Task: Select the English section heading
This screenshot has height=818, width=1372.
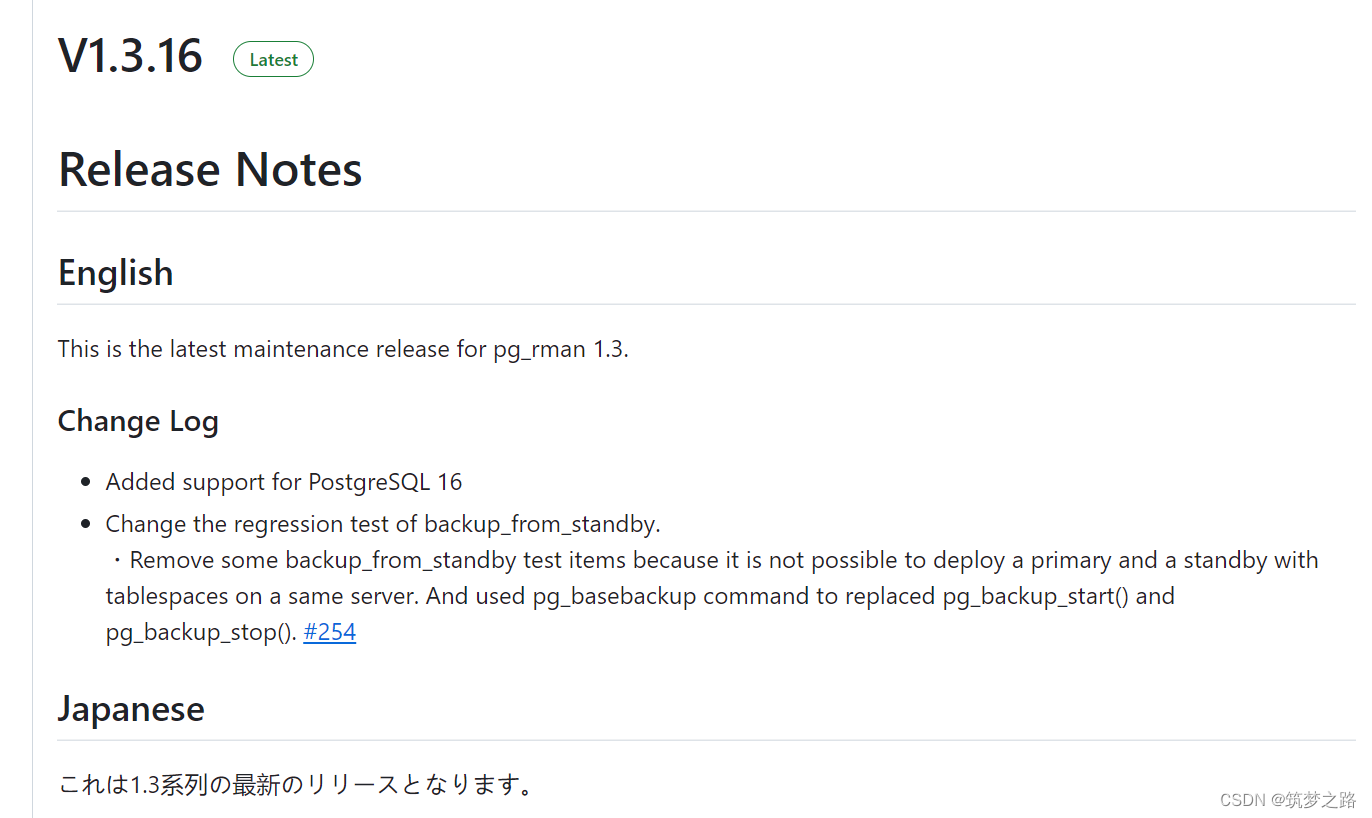Action: (x=115, y=273)
